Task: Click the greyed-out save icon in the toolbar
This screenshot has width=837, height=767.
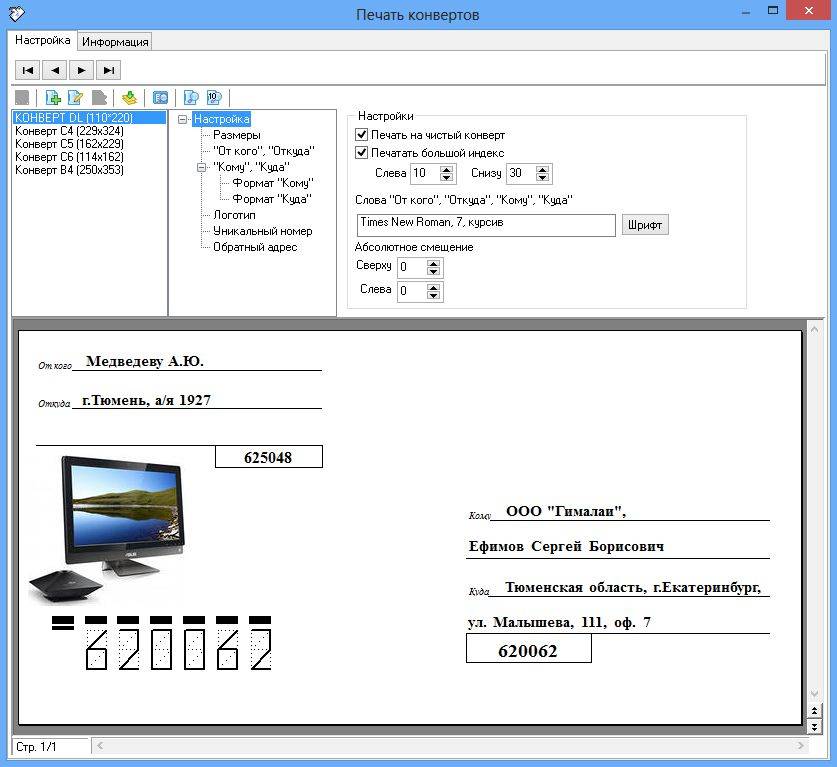Action: tap(22, 98)
